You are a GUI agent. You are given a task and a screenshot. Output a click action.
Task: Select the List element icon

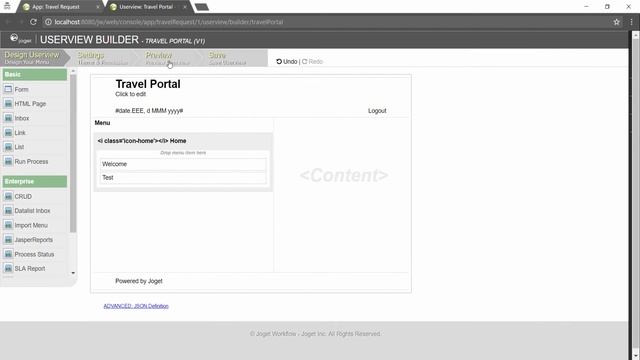(x=8, y=147)
